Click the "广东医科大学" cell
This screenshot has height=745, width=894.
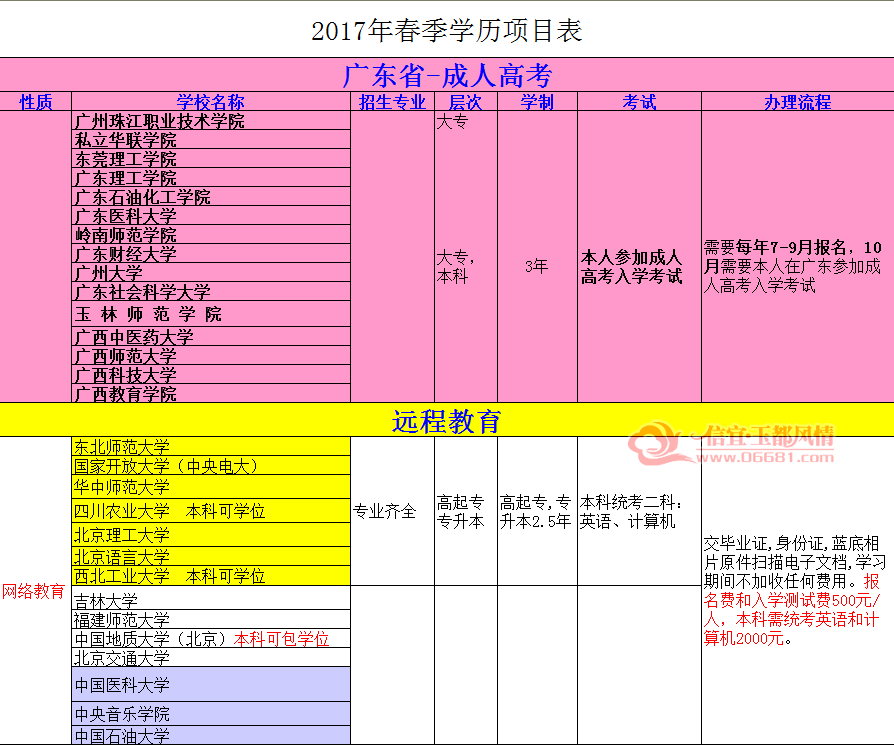point(211,215)
